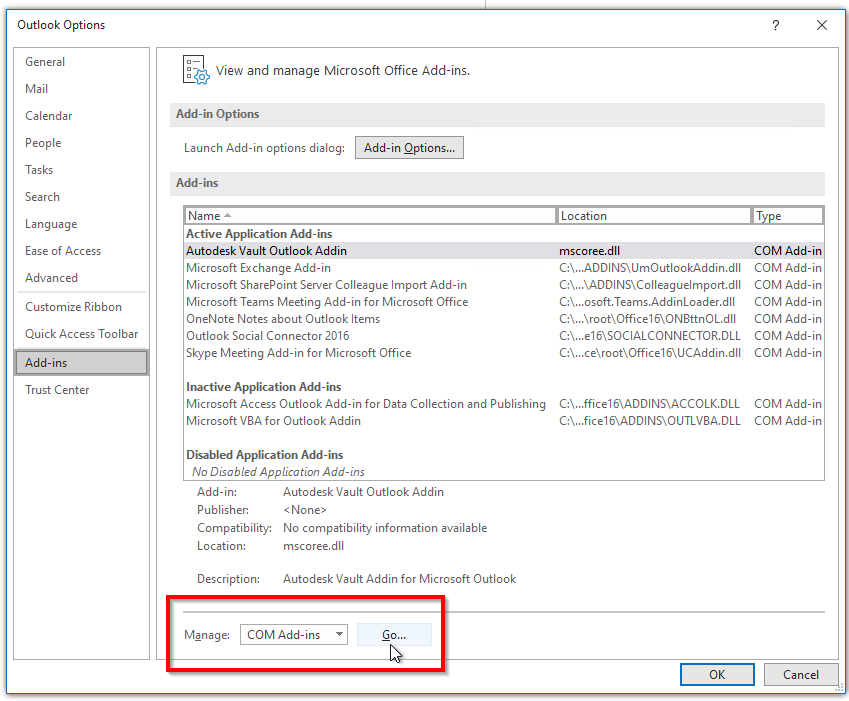The width and height of the screenshot is (849, 701).
Task: Select Skype Meeting Add-in row
Action: point(504,353)
